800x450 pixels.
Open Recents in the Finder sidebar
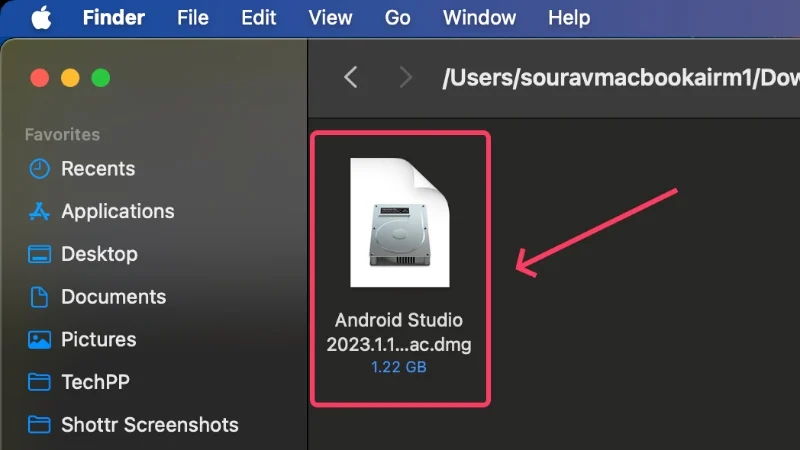[97, 169]
